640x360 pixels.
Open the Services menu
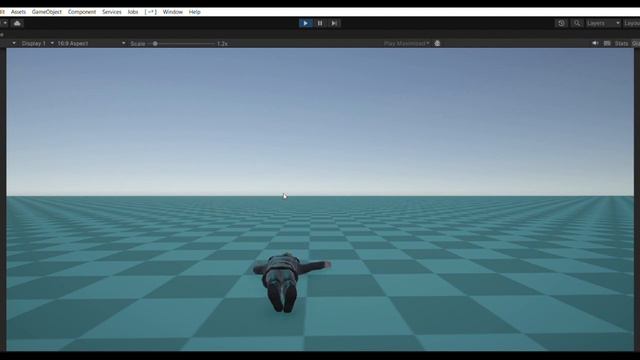click(x=112, y=12)
